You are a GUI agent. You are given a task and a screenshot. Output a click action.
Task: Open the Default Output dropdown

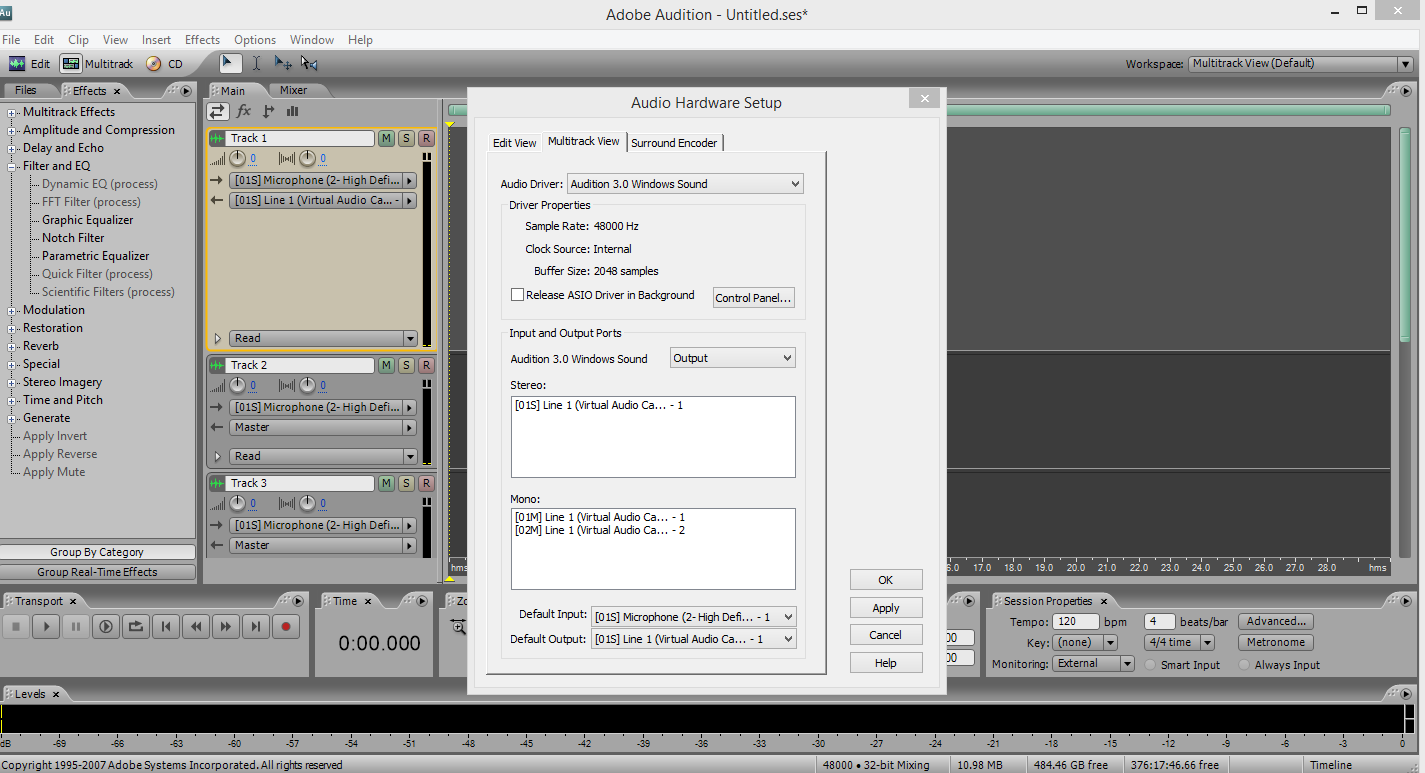pos(694,639)
